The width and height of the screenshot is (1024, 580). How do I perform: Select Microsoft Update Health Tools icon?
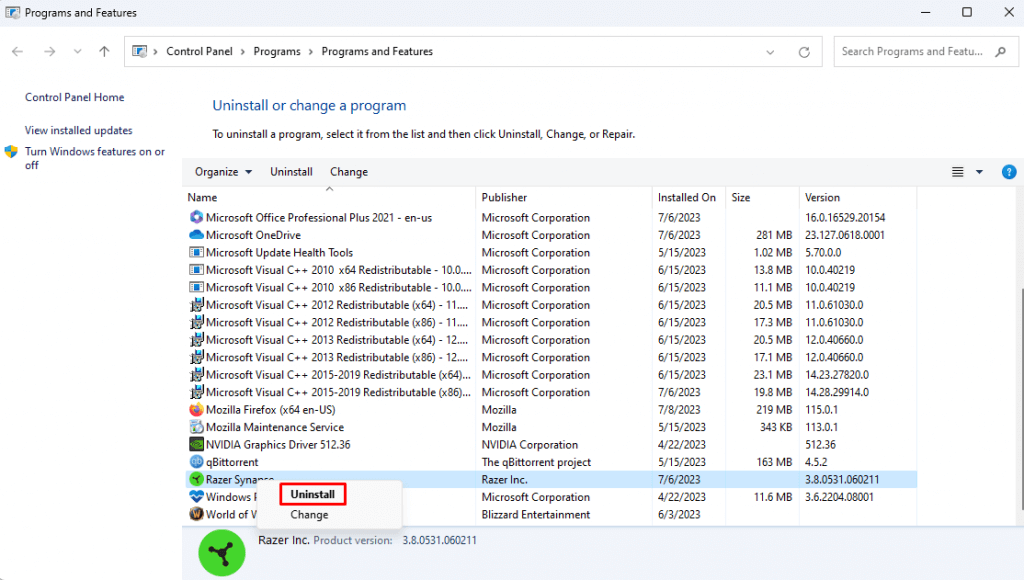[196, 252]
